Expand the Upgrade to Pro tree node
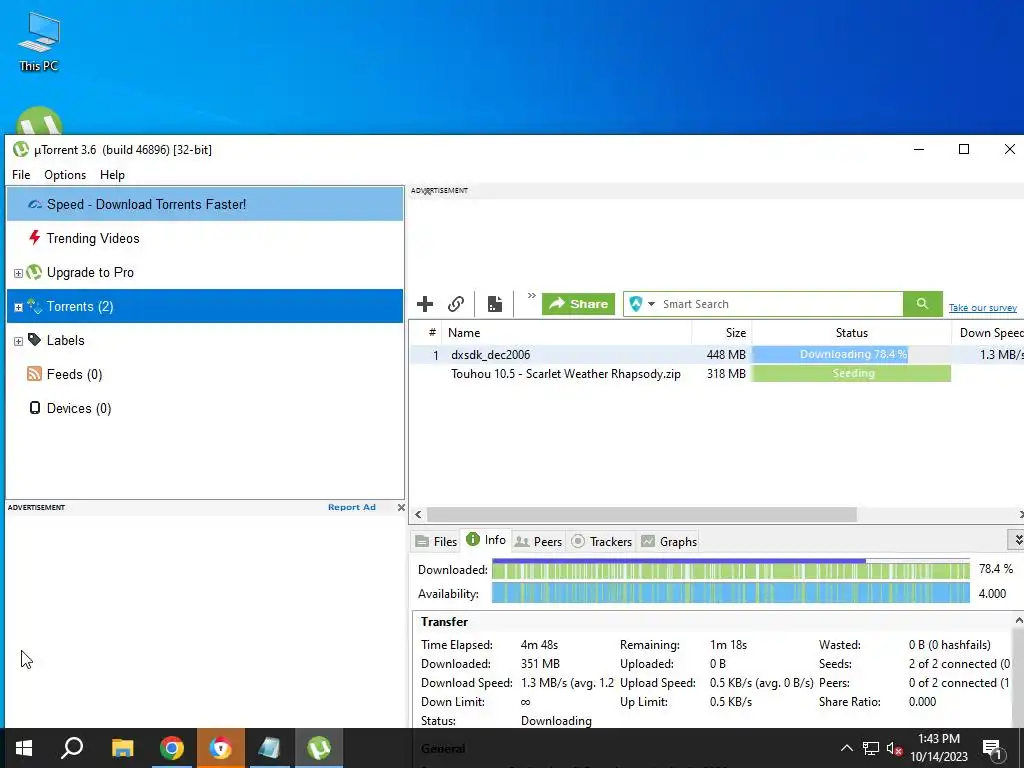The width and height of the screenshot is (1024, 768). click(x=18, y=273)
